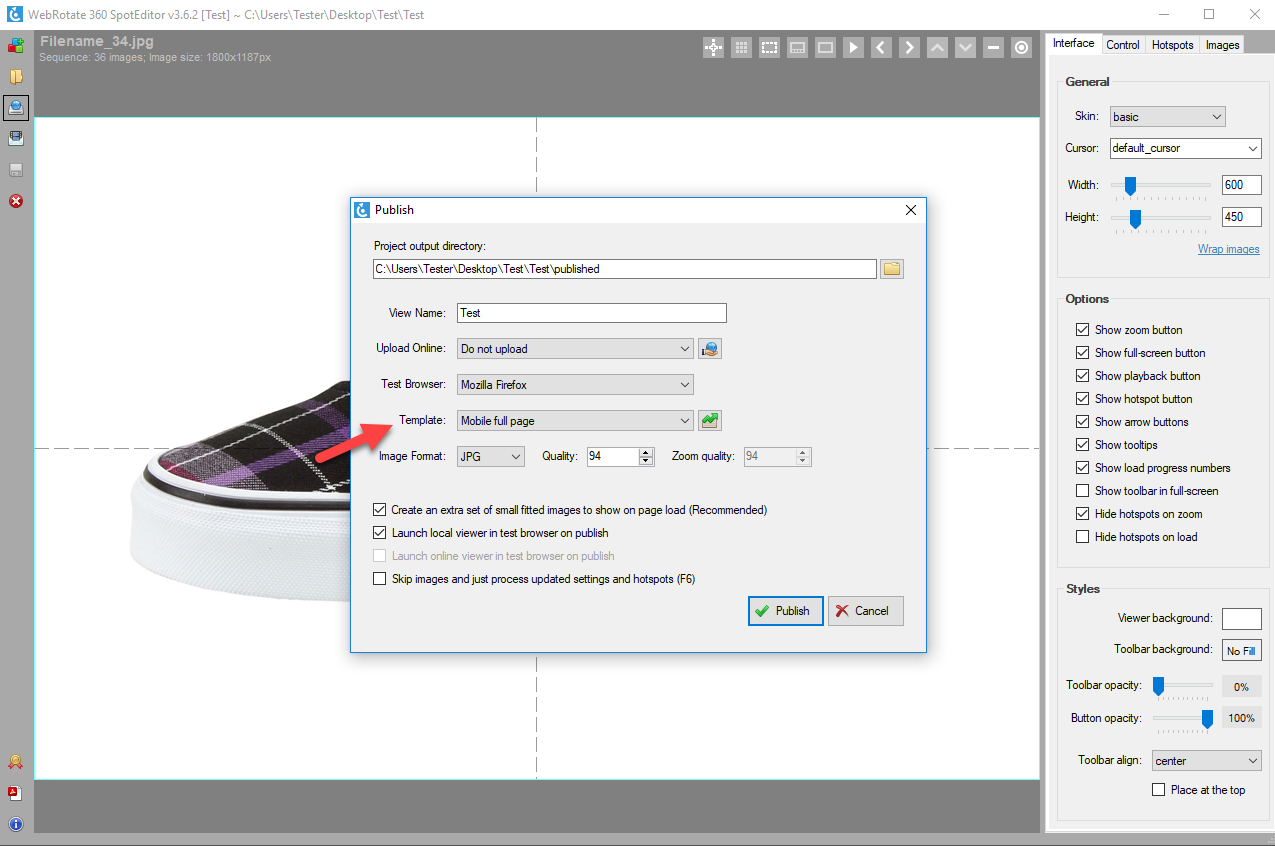Click the Cancel button in dialog

click(866, 611)
